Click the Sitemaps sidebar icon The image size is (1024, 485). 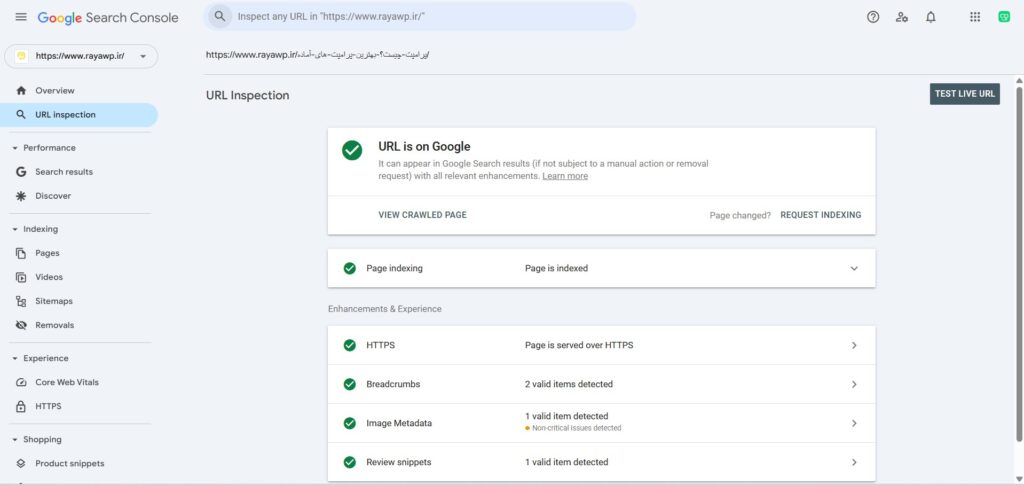tap(21, 301)
